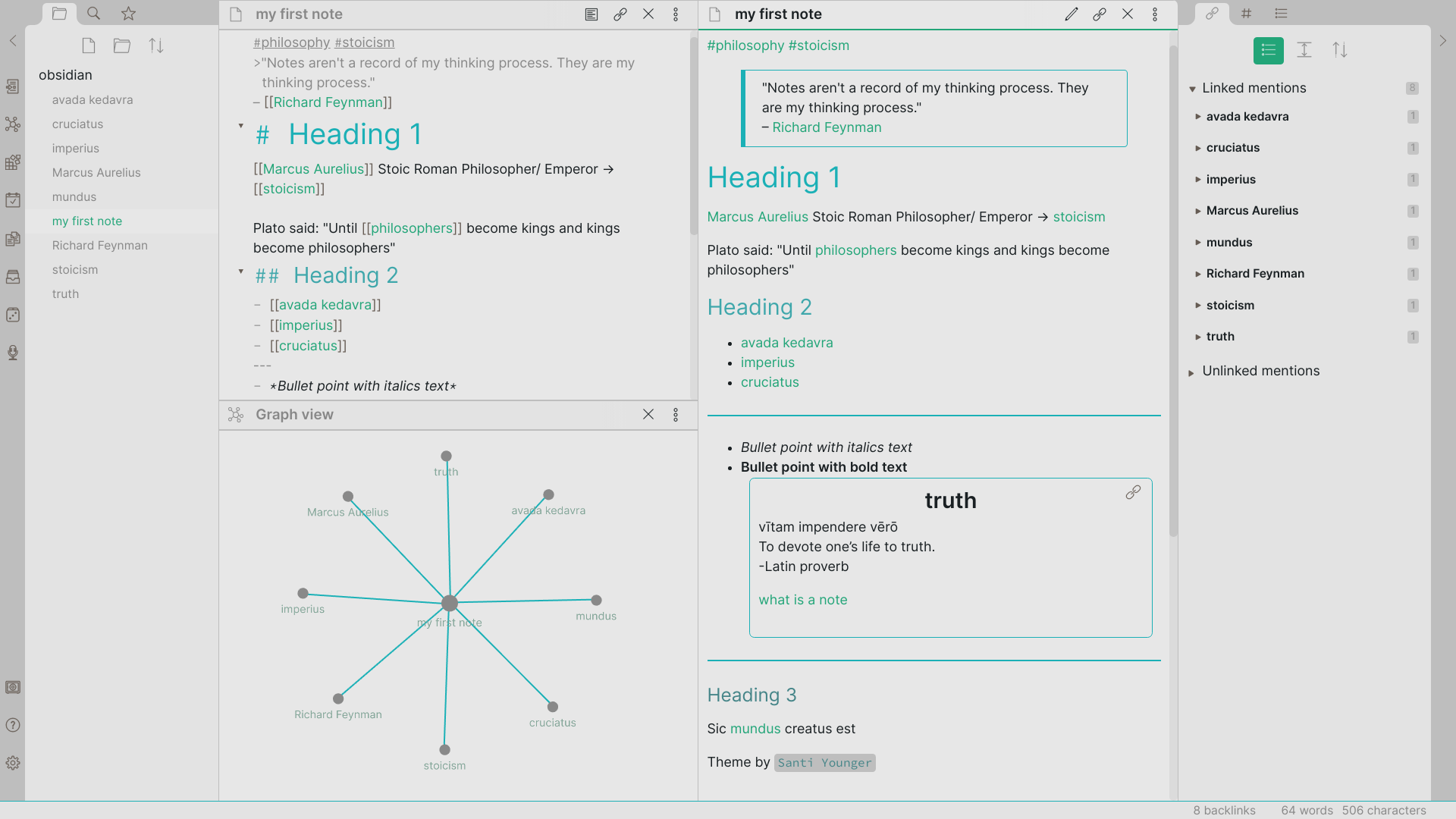Collapse Linked mentions section
The width and height of the screenshot is (1456, 819).
tap(1192, 89)
